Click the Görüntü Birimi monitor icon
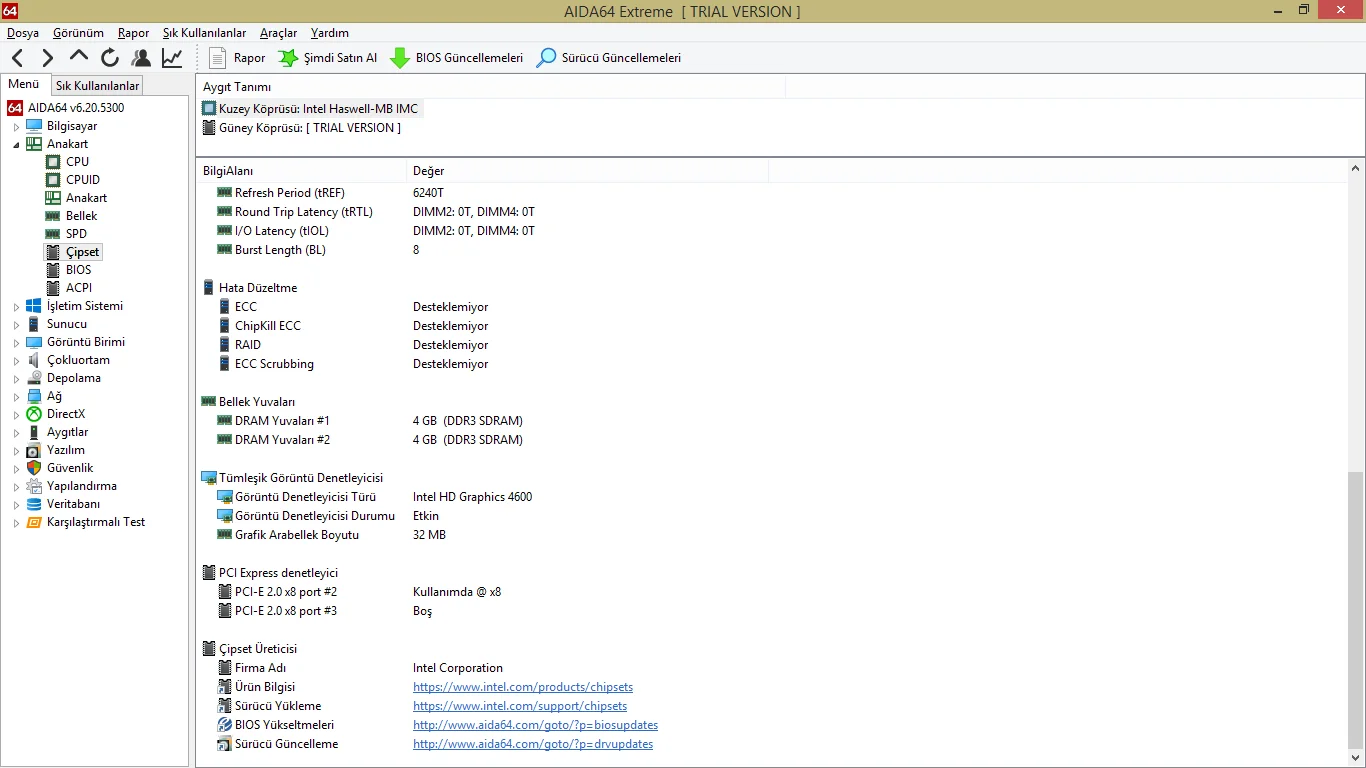1366x768 pixels. click(34, 342)
